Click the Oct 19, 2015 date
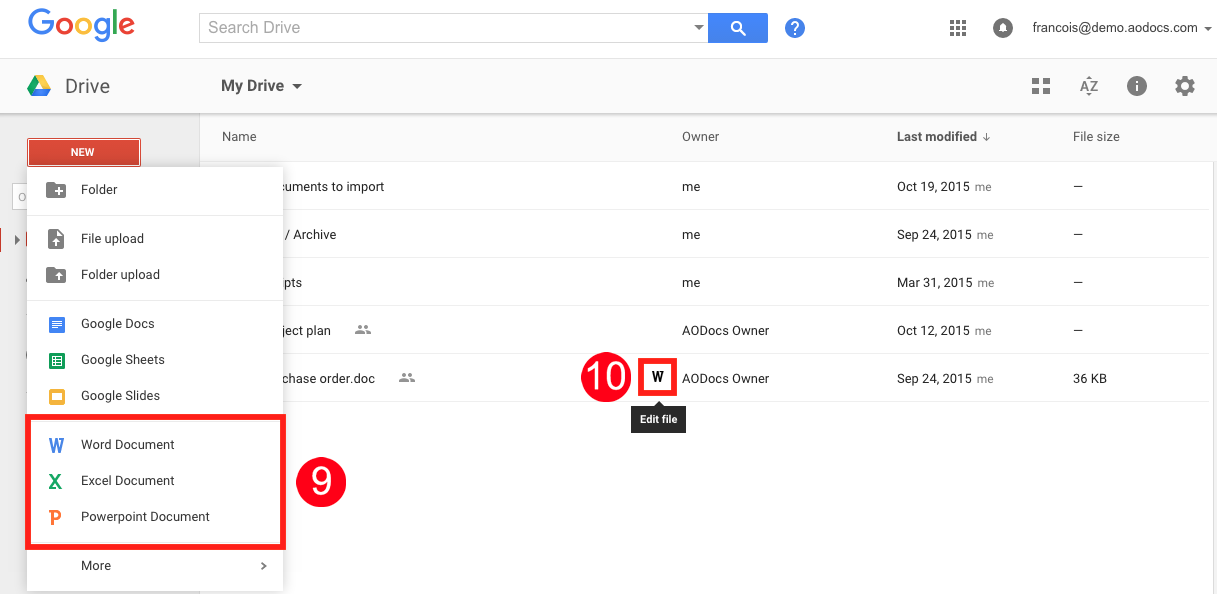 point(934,187)
